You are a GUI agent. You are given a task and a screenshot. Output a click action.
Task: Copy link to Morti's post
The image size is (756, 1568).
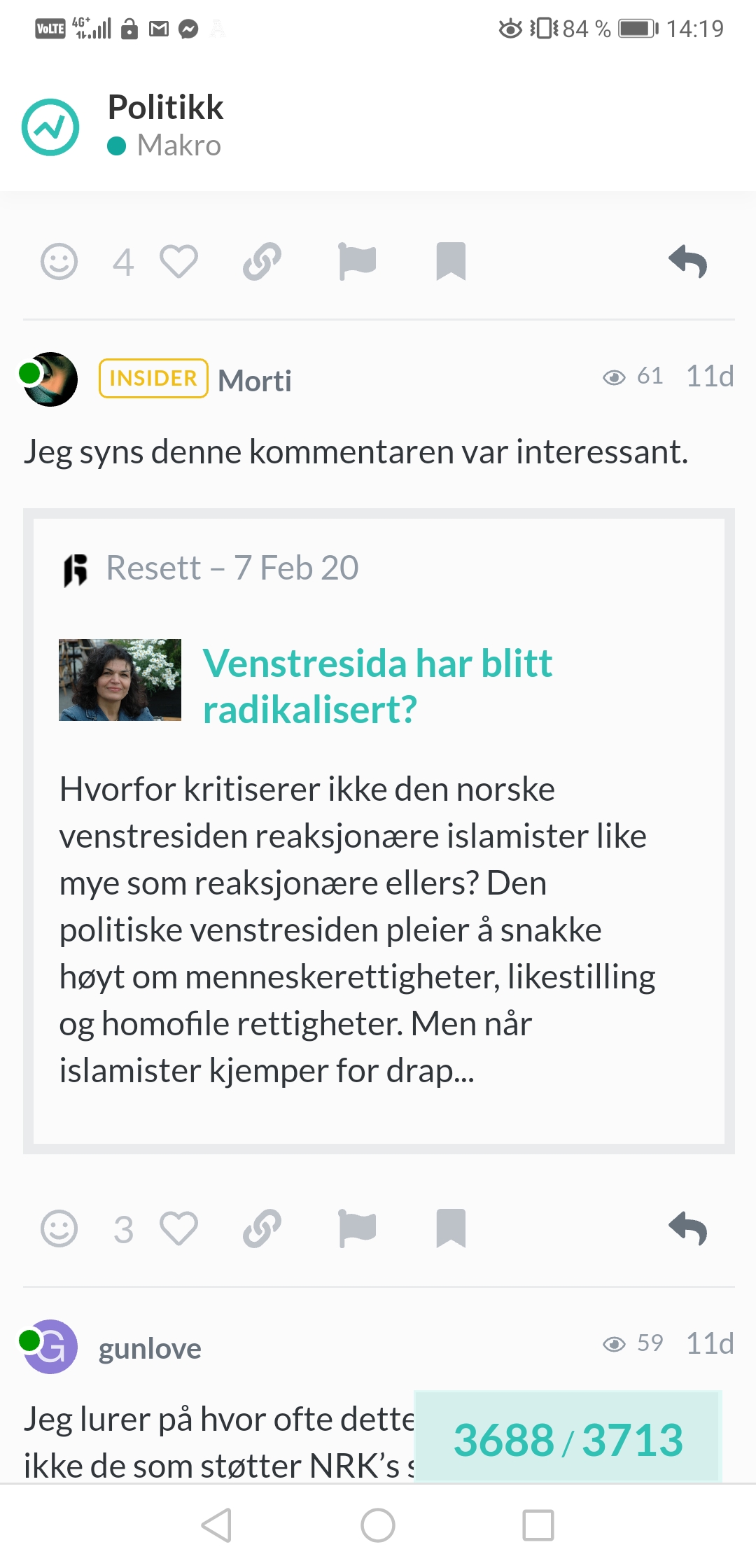tap(262, 1228)
